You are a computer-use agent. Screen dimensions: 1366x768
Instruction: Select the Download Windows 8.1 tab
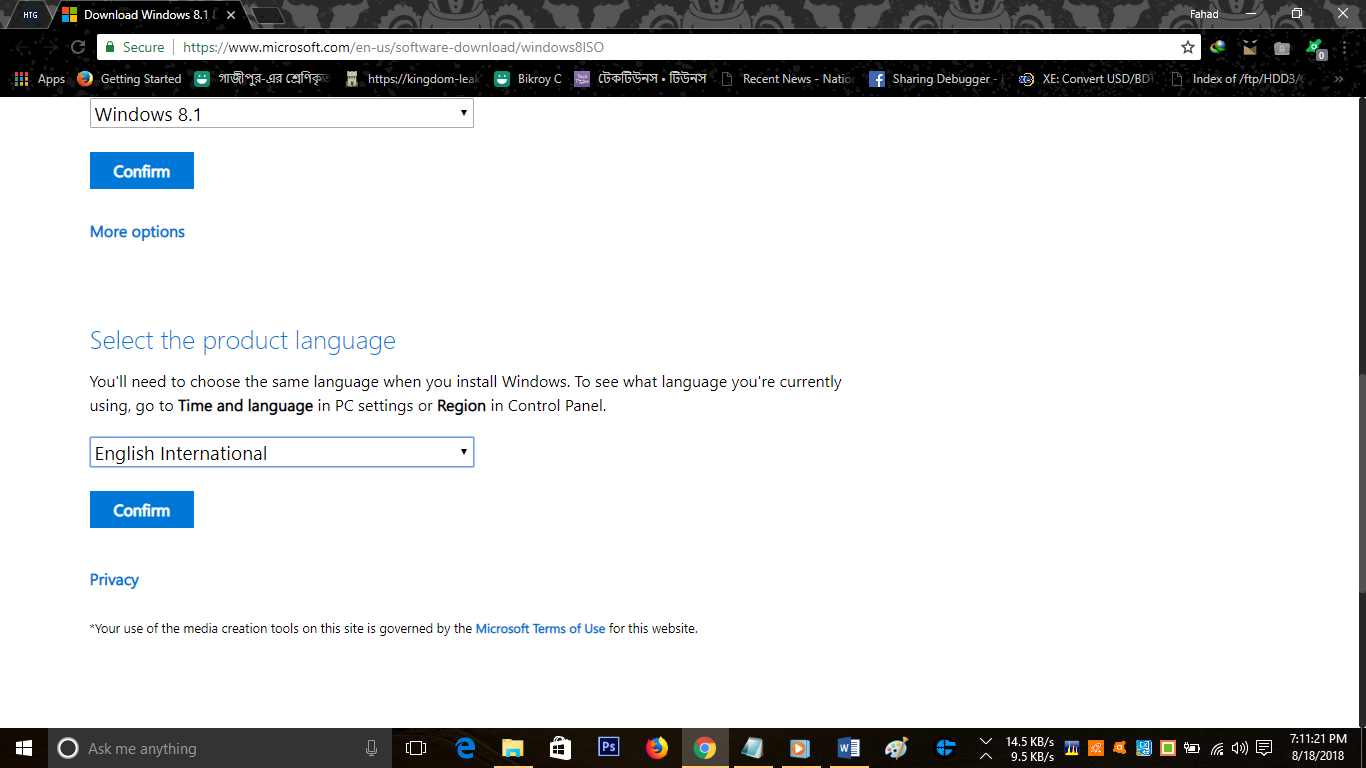[146, 15]
